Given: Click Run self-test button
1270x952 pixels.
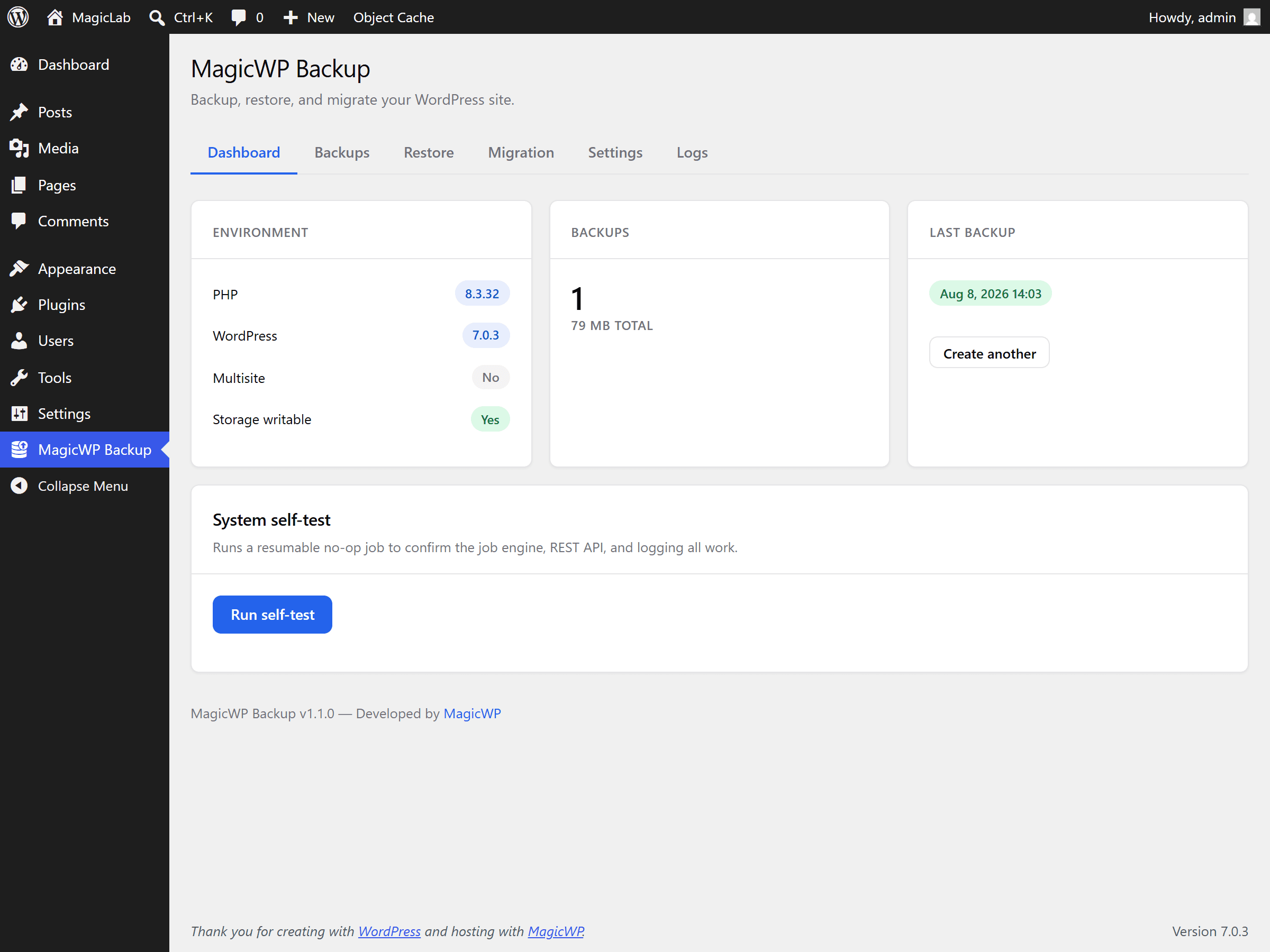Looking at the screenshot, I should tap(272, 615).
